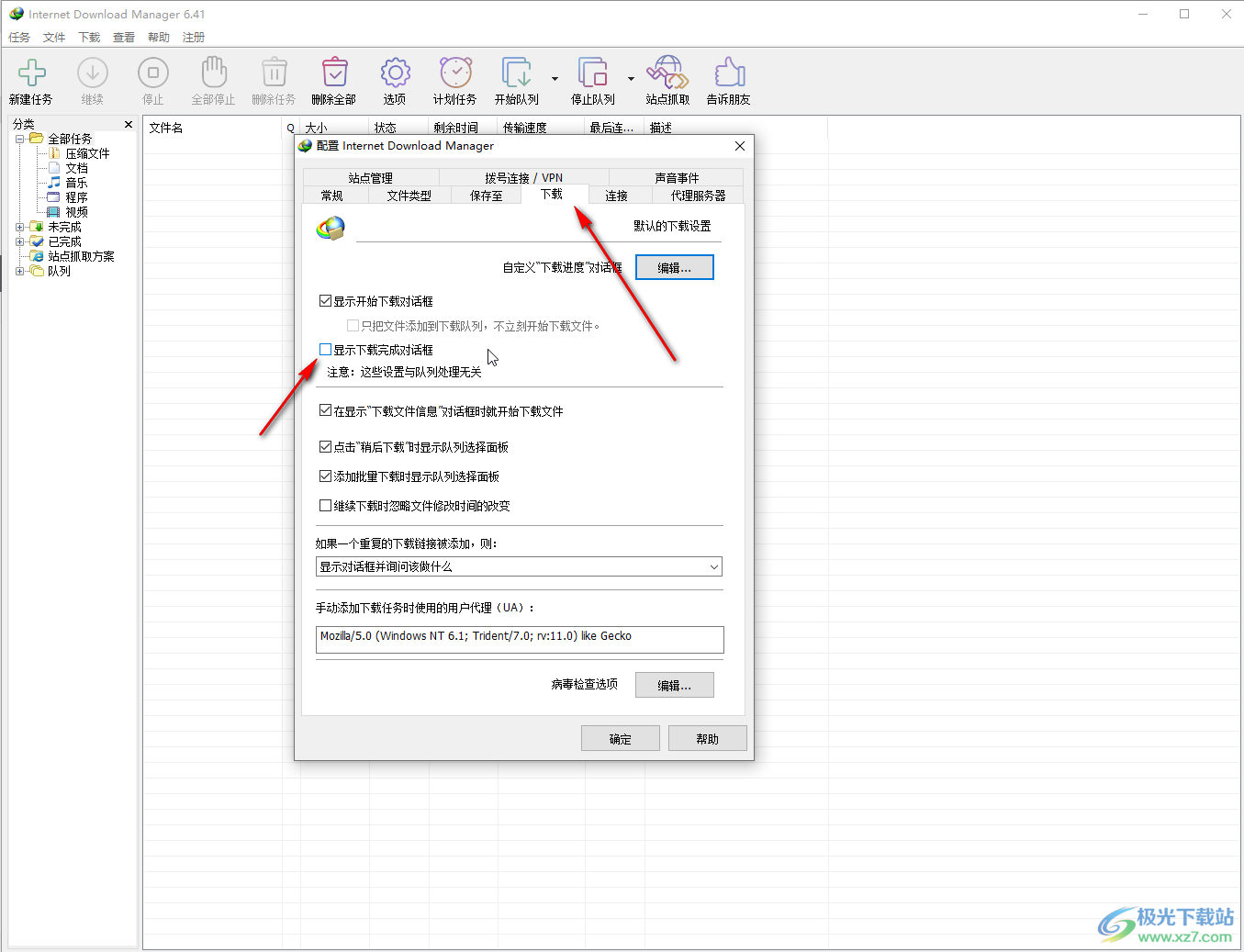The height and width of the screenshot is (952, 1244).
Task: Open the duplicate download link action dropdown
Action: [x=519, y=566]
